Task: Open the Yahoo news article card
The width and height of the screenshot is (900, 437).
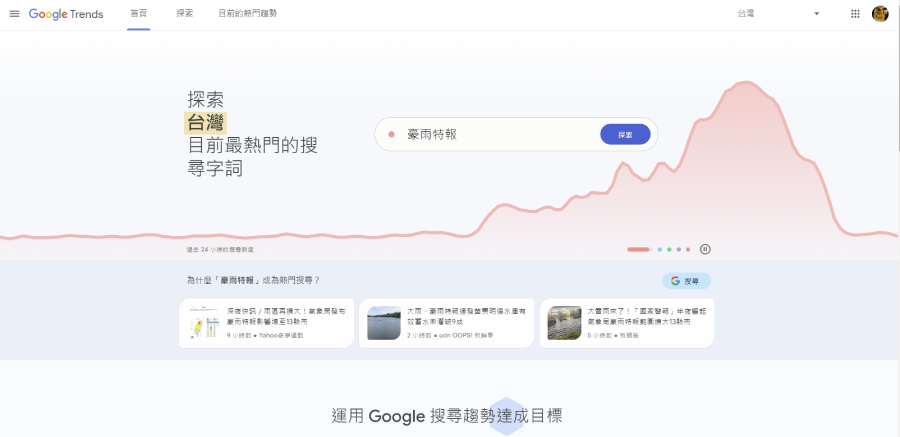Action: (266, 323)
